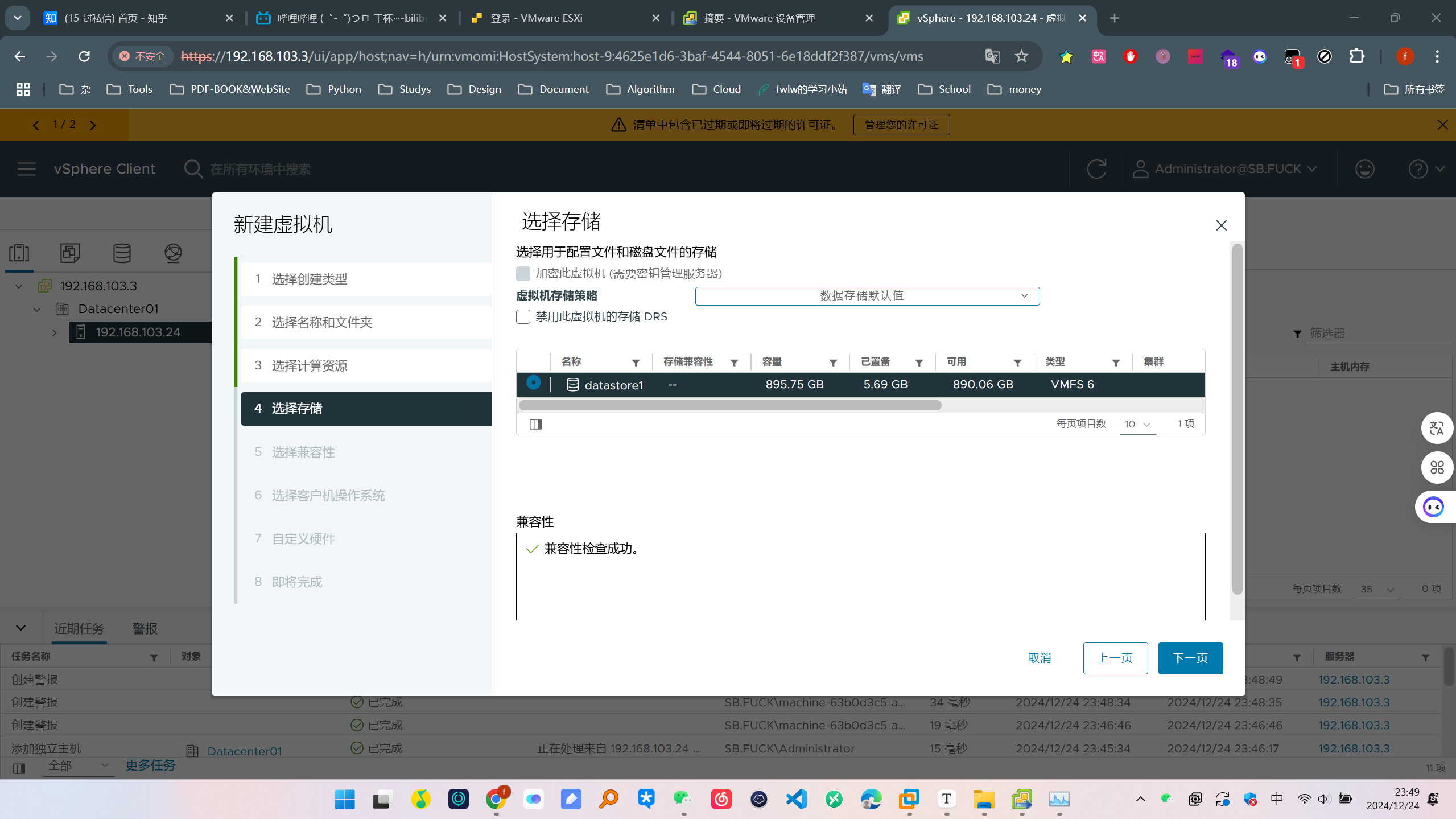
Task: Check 禁用此虚拟机的存储 DRS checkbox
Action: point(523,316)
